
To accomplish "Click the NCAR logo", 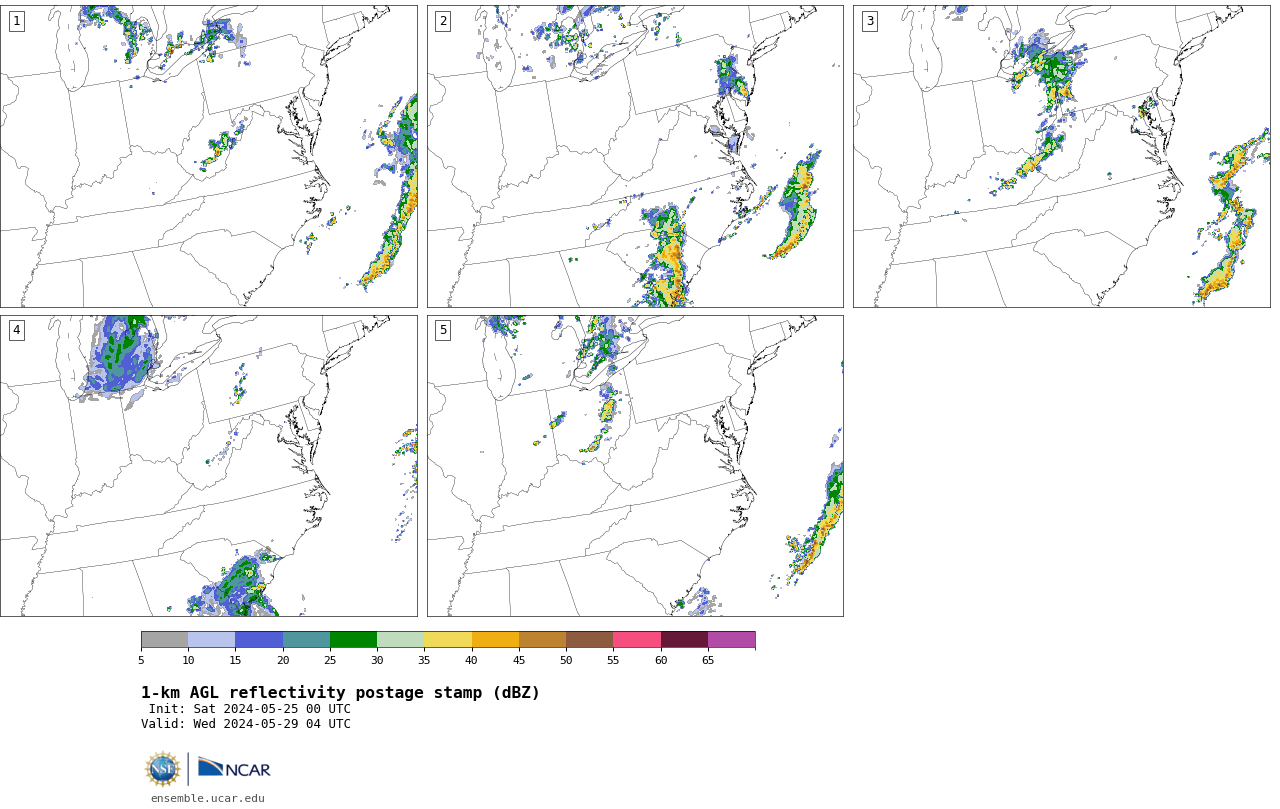I will pos(234,769).
